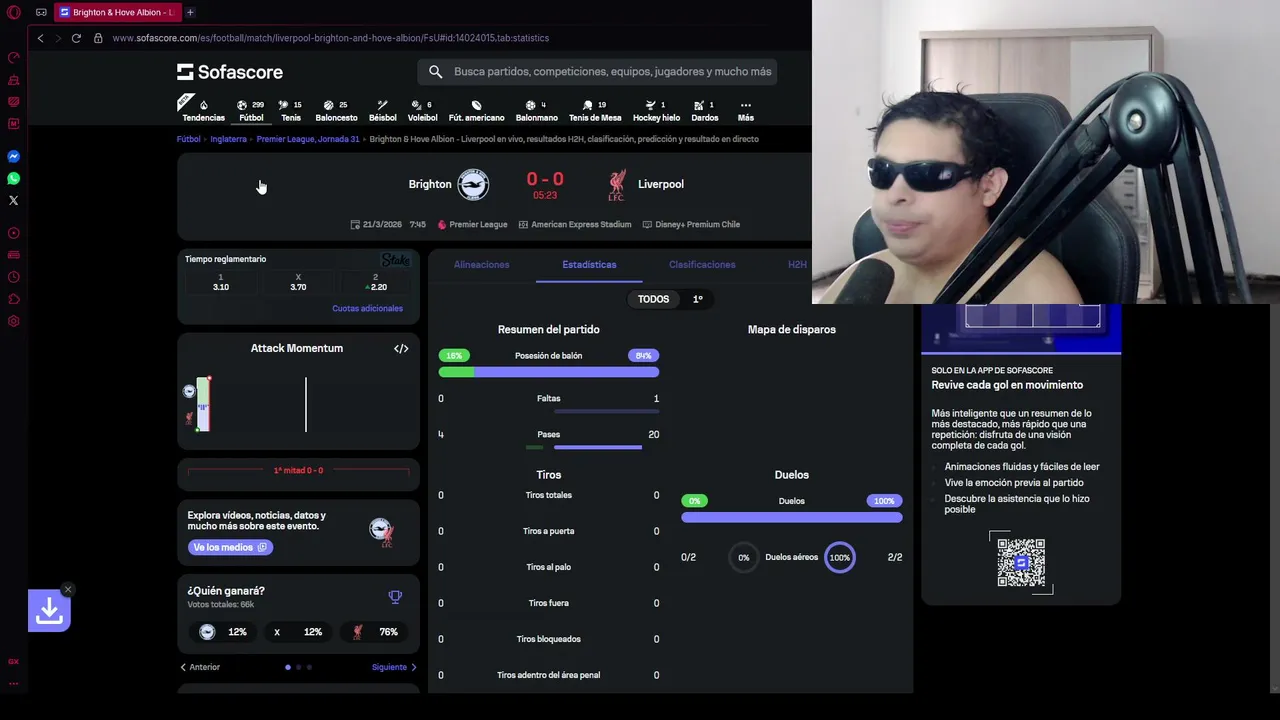View site security lock info
Image resolution: width=1280 pixels, height=720 pixels.
pyautogui.click(x=98, y=38)
